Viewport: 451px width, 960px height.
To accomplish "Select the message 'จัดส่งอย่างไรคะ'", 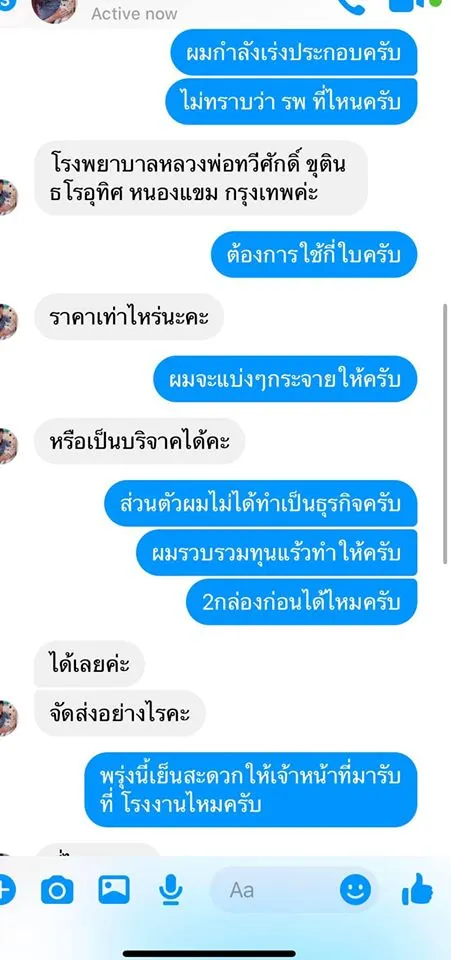I will 119,713.
